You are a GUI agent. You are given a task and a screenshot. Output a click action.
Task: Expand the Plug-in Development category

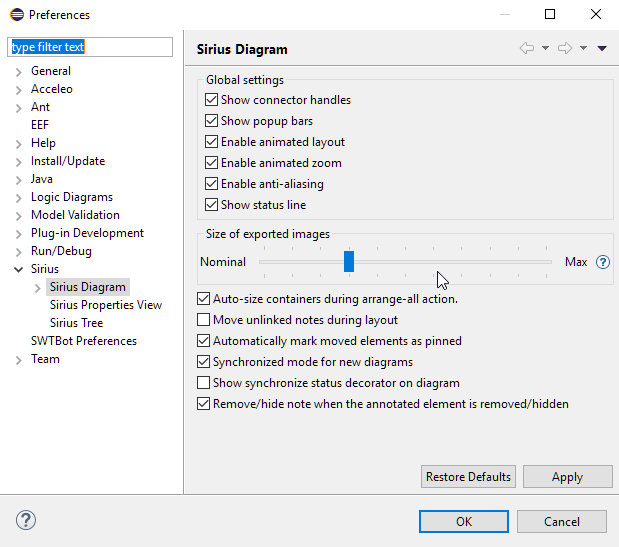[19, 233]
